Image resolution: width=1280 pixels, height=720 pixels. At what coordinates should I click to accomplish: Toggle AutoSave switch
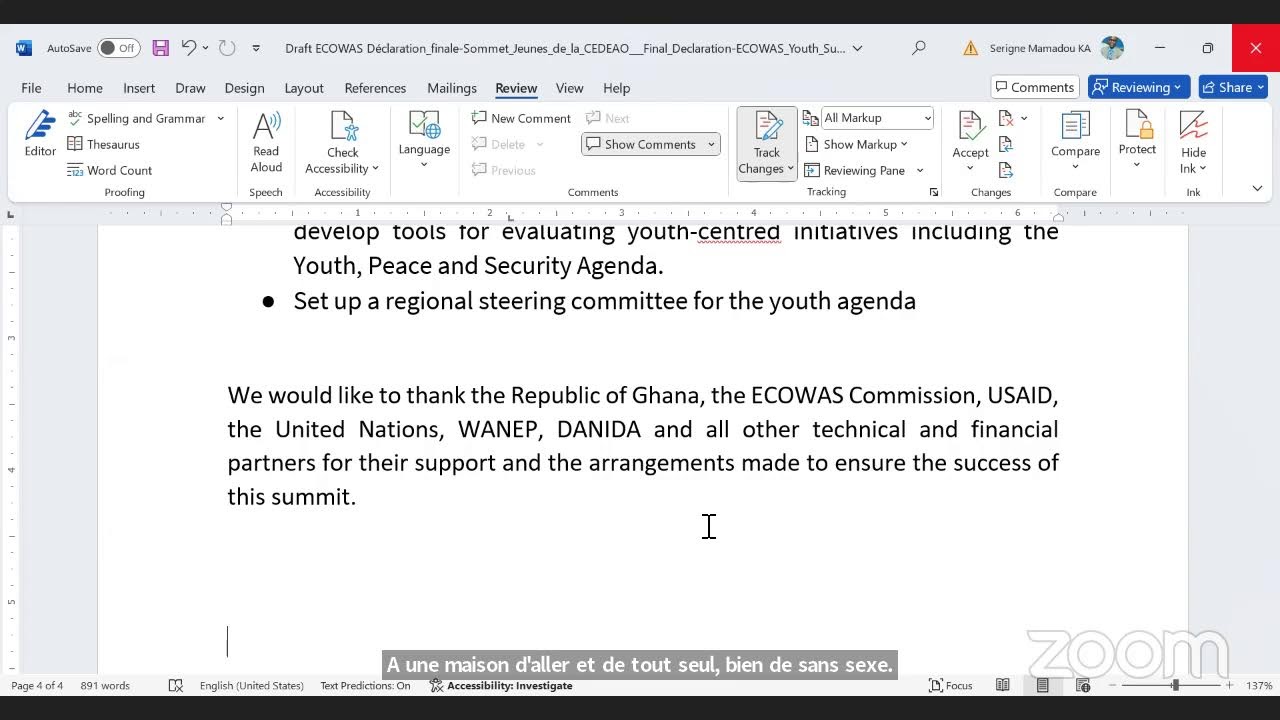pos(119,48)
